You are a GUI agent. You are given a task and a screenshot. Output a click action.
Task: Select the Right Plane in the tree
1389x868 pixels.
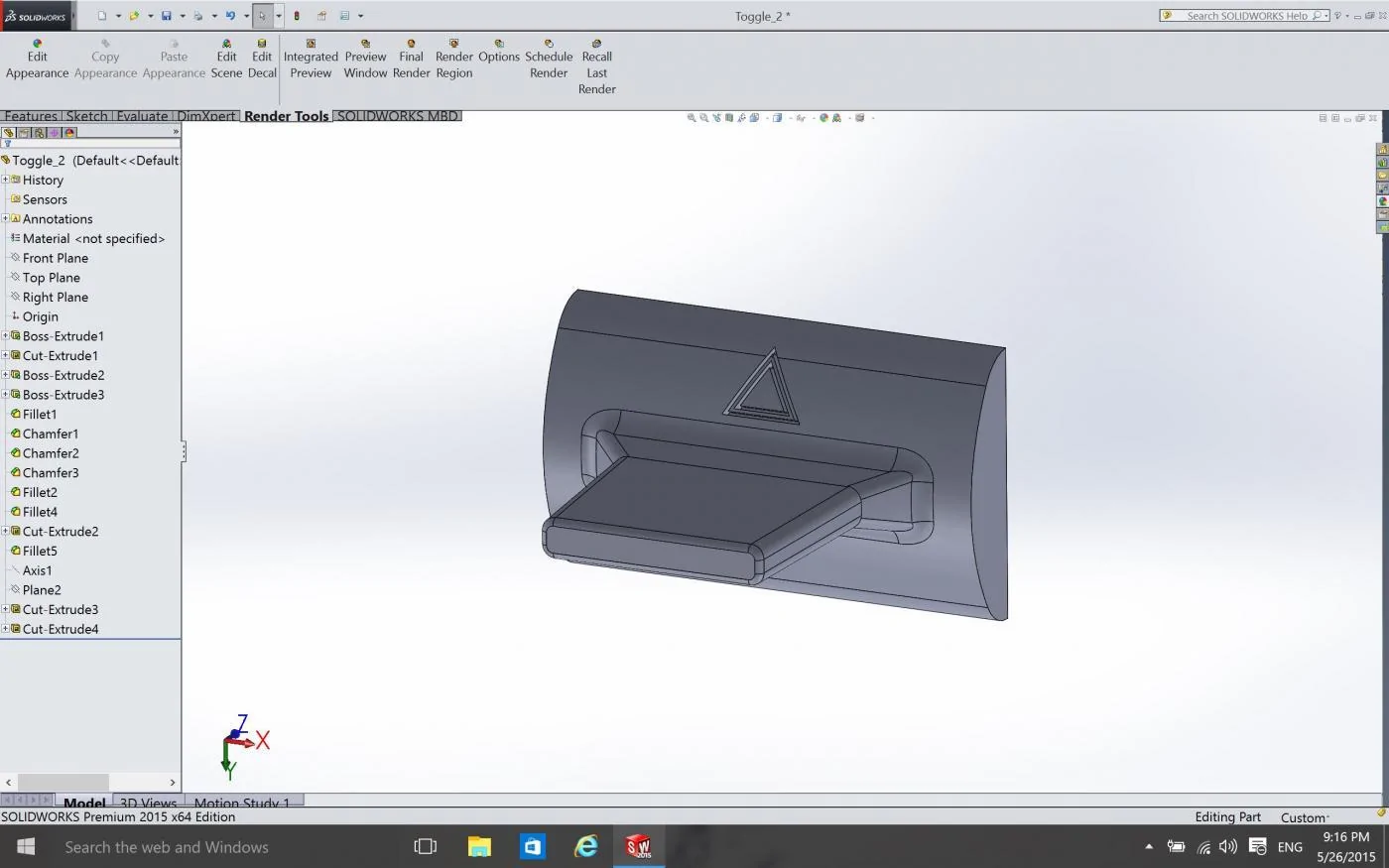tap(56, 297)
